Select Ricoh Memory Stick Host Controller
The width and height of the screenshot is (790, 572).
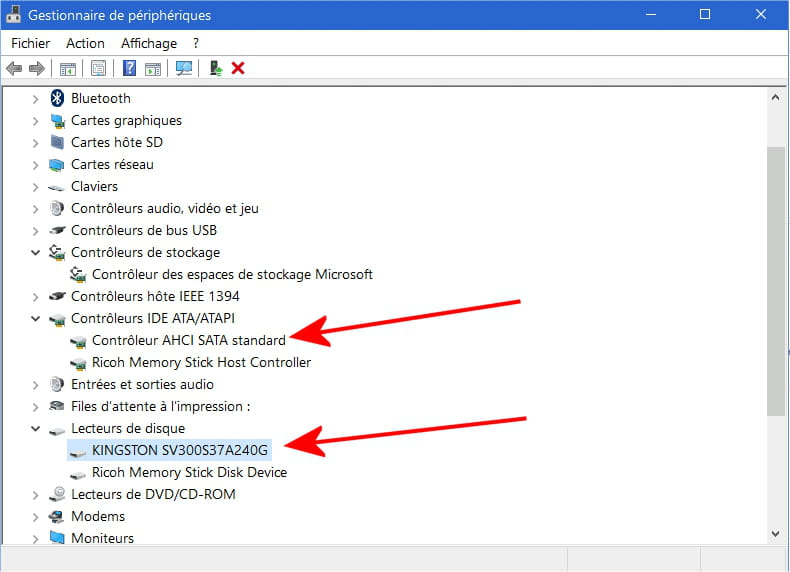pyautogui.click(x=201, y=362)
